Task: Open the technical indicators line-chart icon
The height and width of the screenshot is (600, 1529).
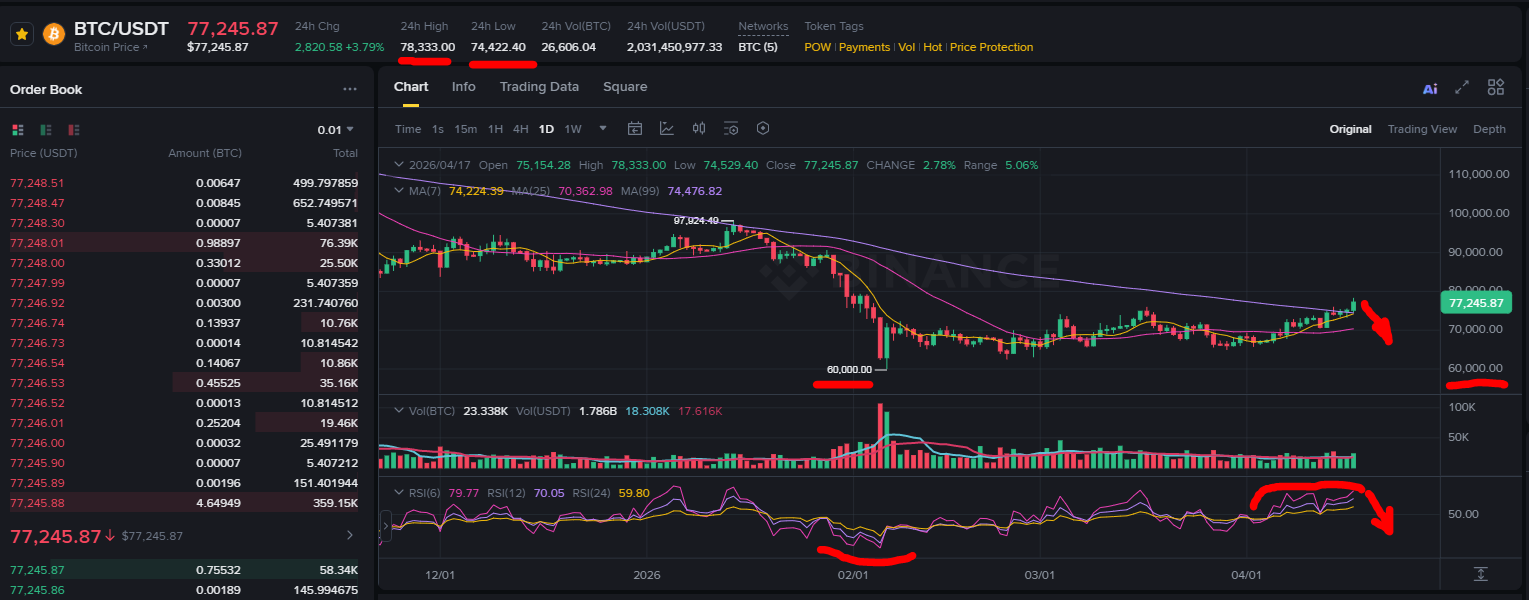Action: tap(667, 128)
